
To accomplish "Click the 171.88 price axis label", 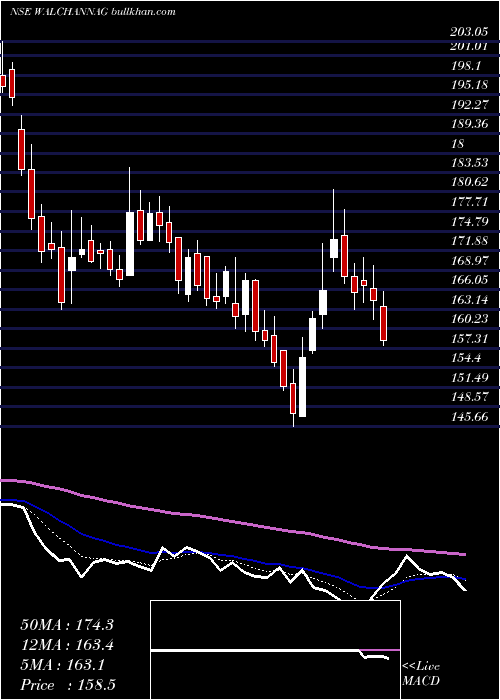I will 469,241.
